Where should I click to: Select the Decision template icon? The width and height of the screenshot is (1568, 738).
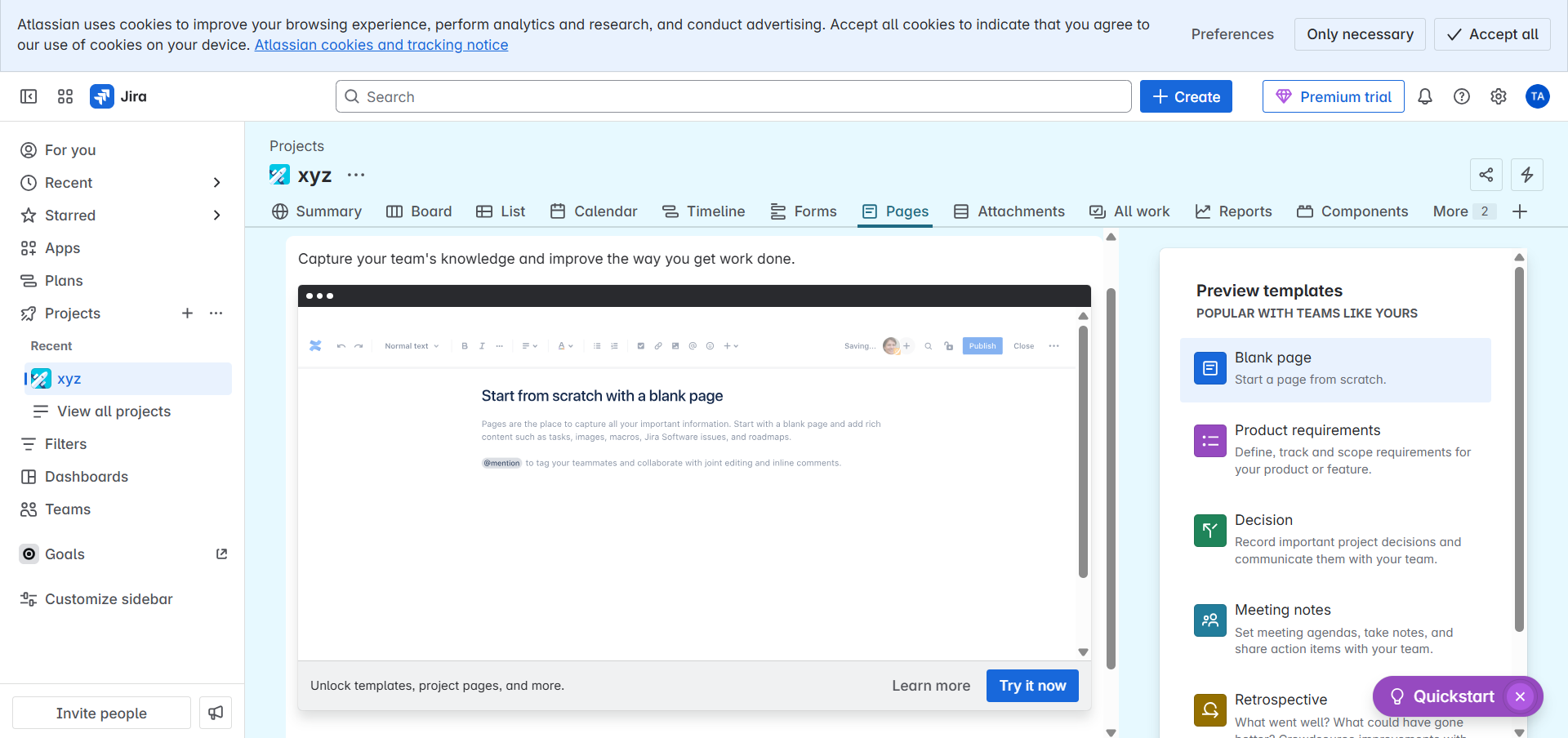1210,531
